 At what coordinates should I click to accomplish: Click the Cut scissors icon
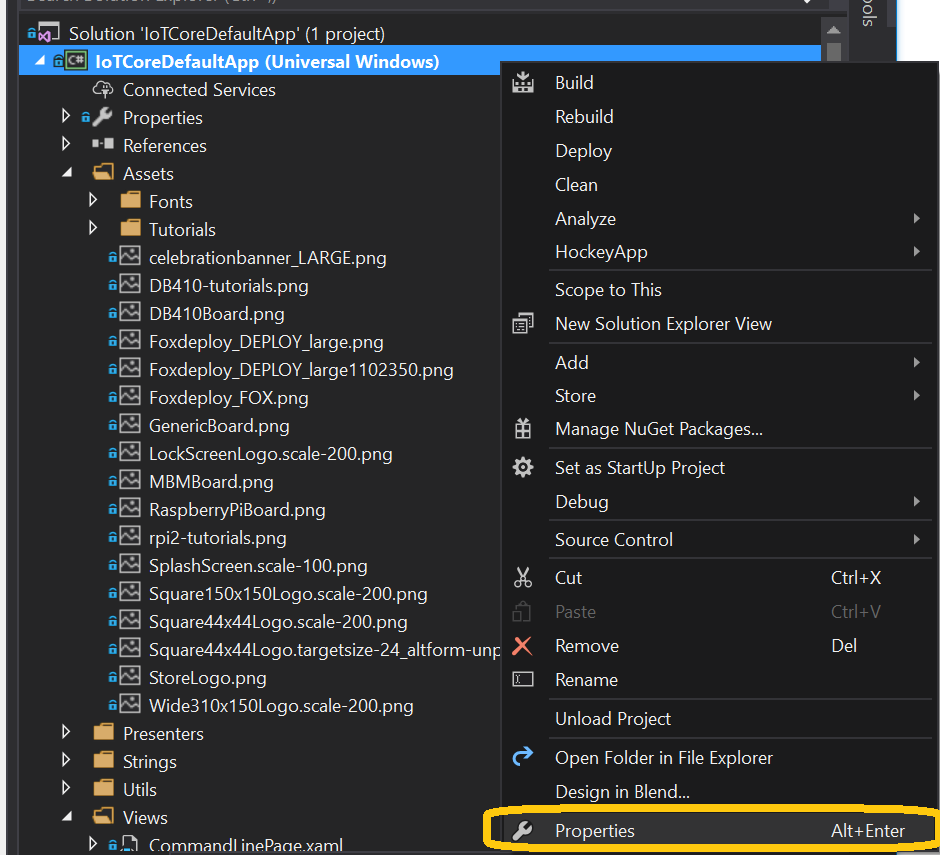click(523, 577)
